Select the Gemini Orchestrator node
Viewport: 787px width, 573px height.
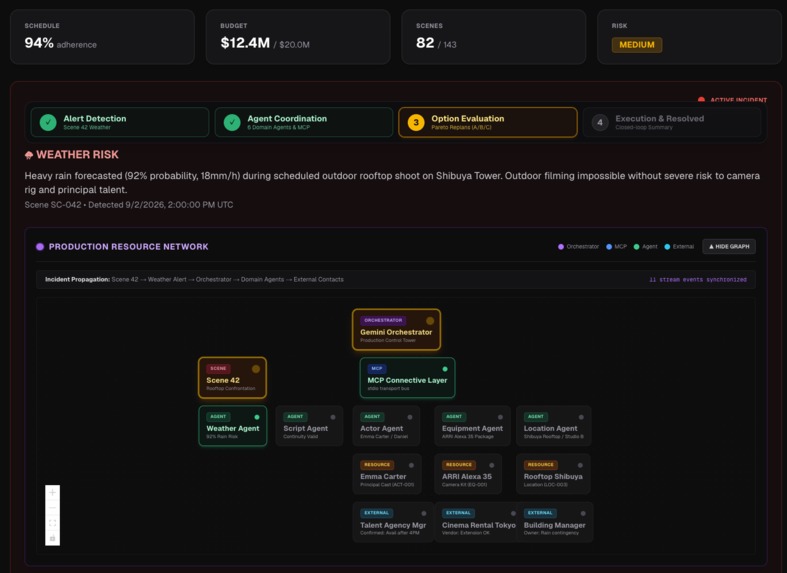(x=397, y=330)
